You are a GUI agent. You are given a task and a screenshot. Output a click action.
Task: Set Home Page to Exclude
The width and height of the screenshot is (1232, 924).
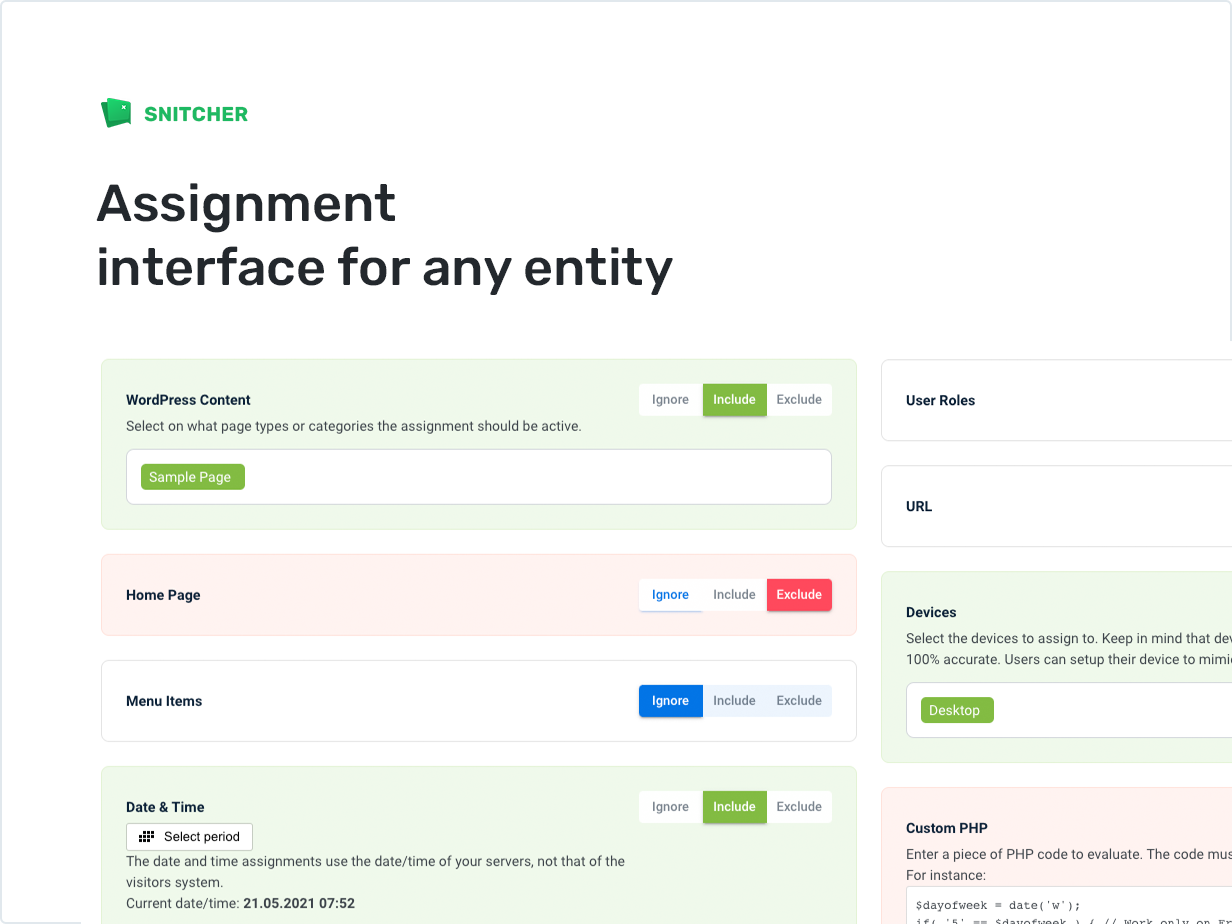click(x=799, y=595)
